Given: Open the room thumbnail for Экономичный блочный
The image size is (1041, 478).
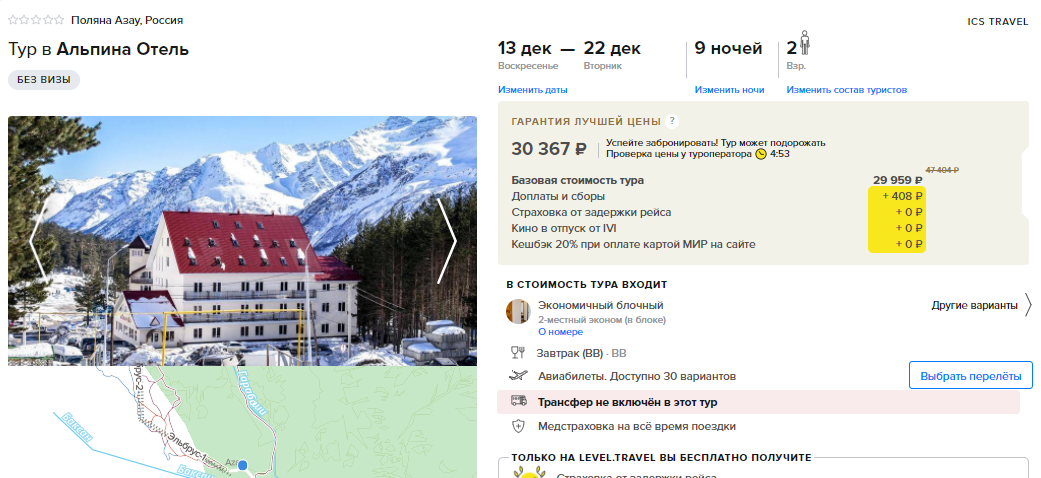Looking at the screenshot, I should 518,311.
